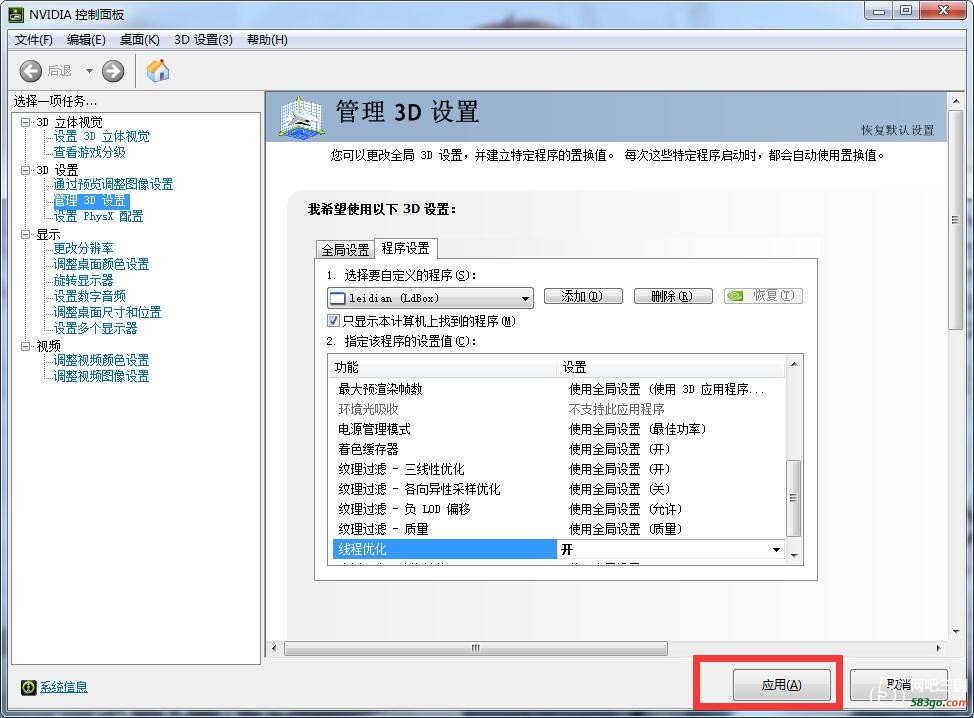Select 更改分辨率 in task tree
Viewport: 974px width, 718px height.
coord(83,248)
